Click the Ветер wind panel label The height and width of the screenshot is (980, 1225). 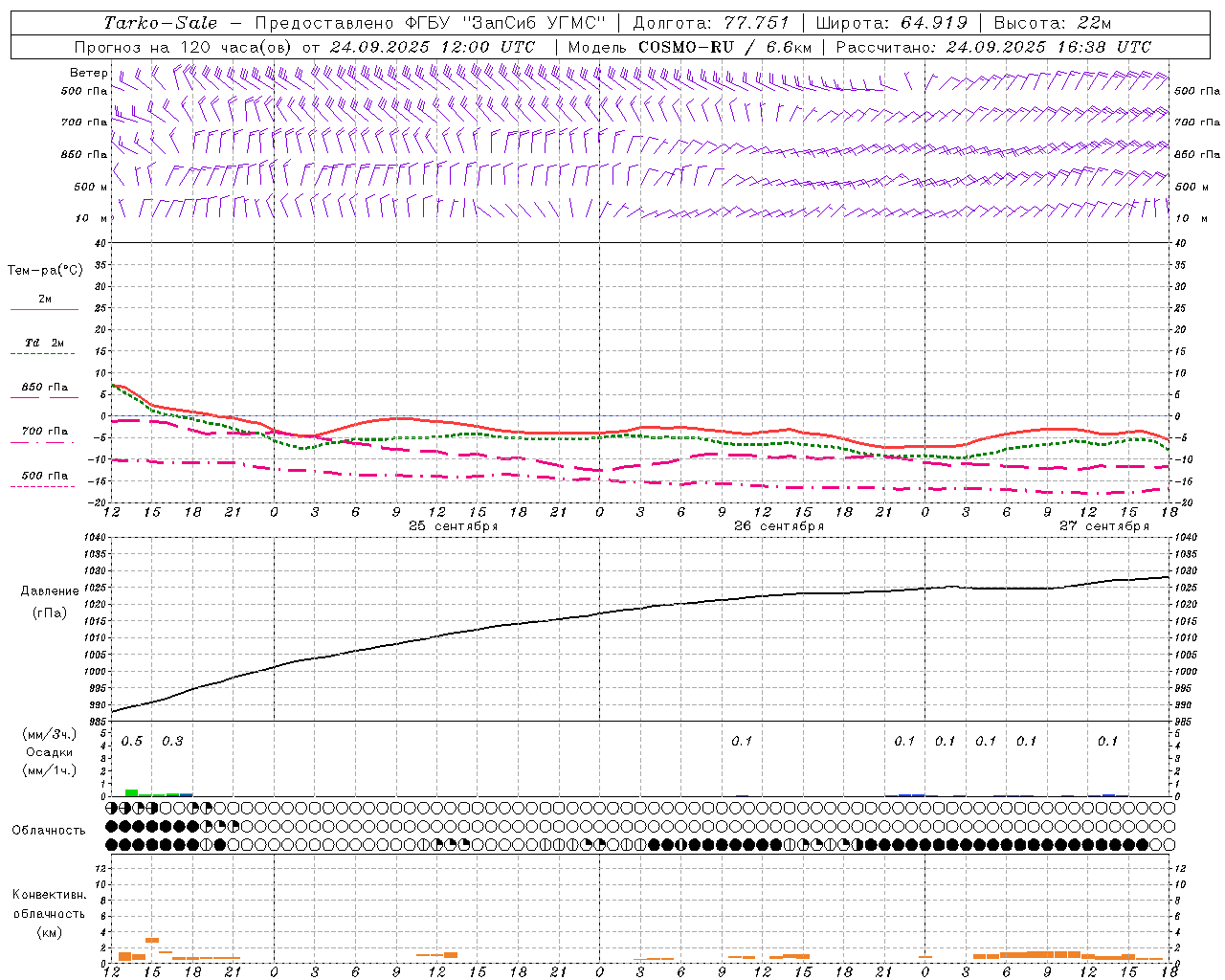coord(88,73)
